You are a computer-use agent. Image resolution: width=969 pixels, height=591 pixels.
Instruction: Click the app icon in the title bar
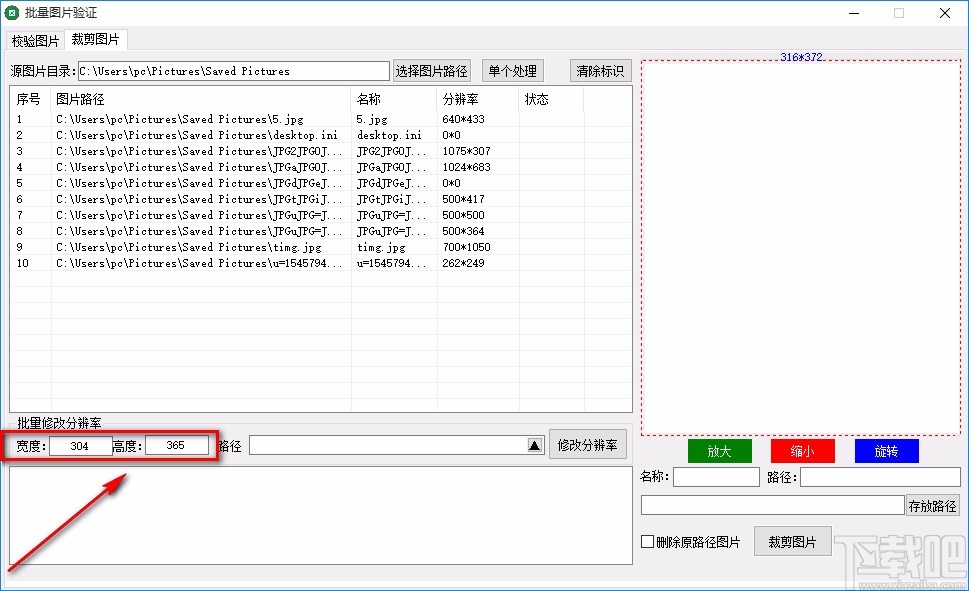coord(12,12)
